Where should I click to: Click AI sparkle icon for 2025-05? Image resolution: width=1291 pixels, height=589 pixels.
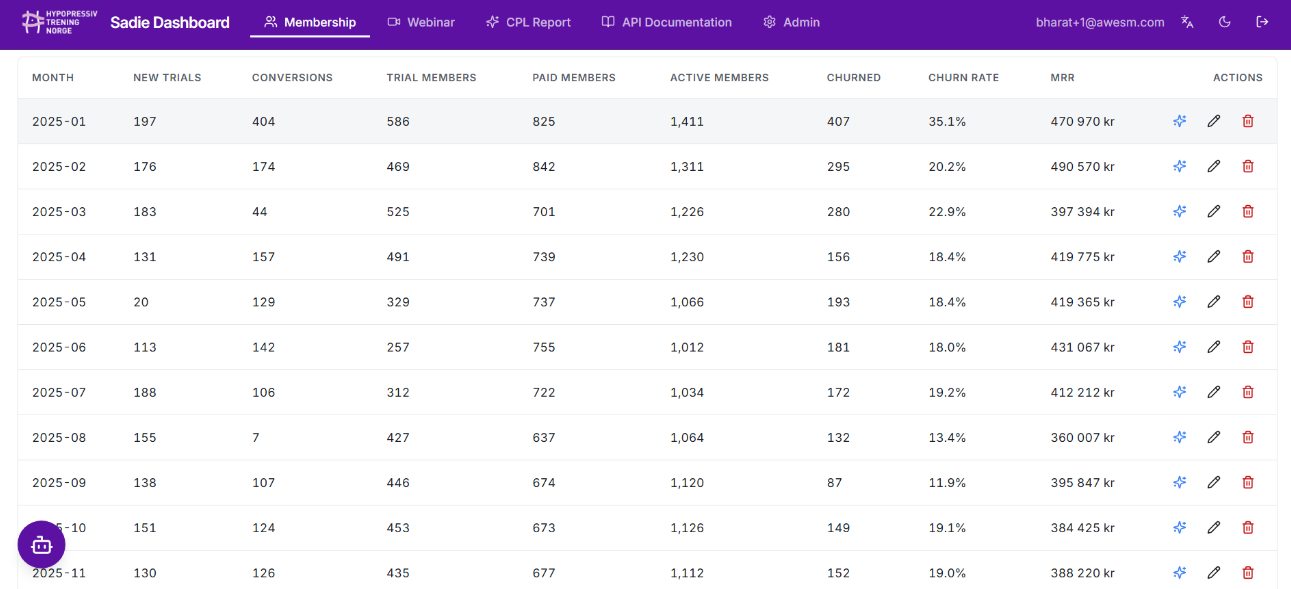coord(1180,301)
